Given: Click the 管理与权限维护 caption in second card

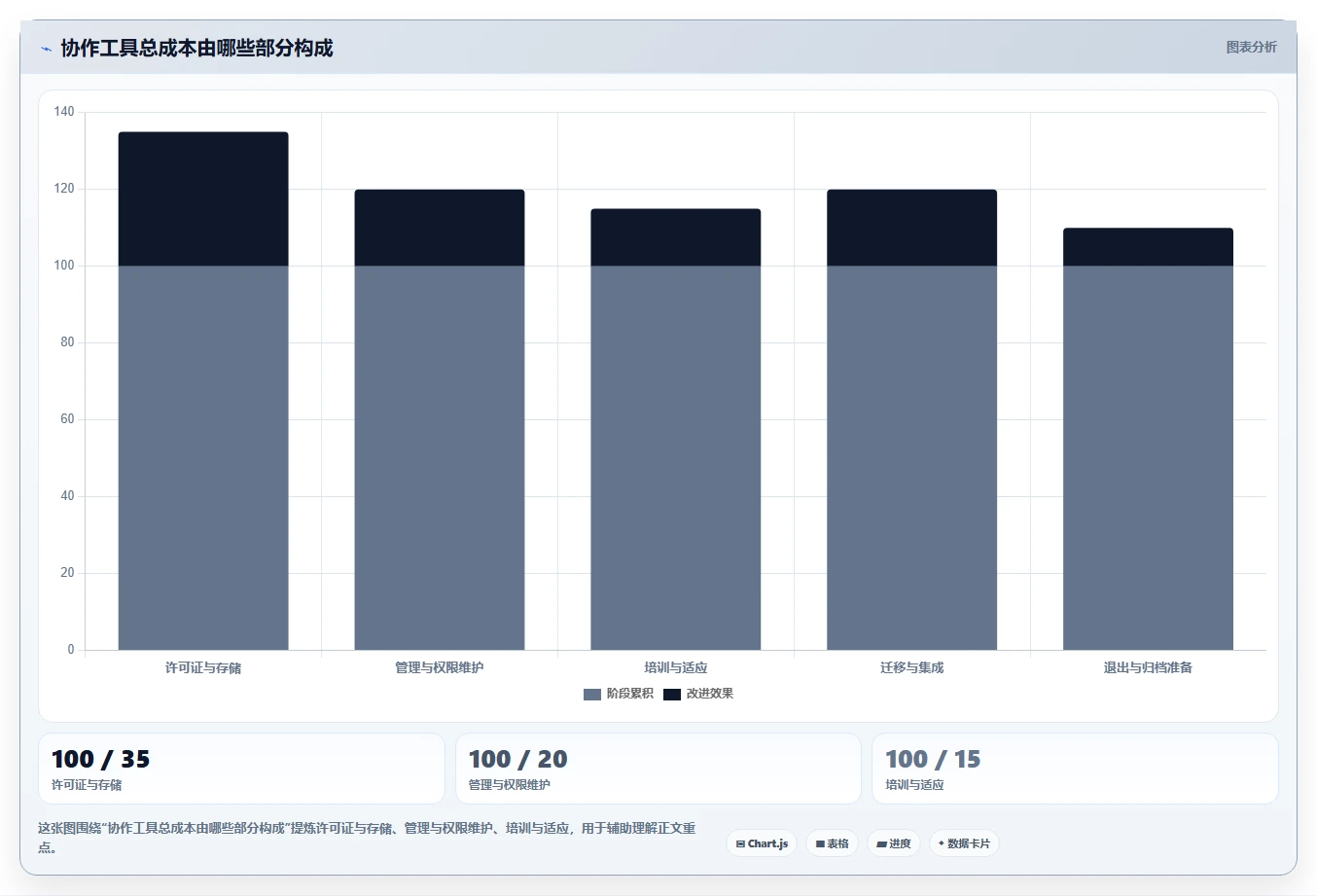Looking at the screenshot, I should click(510, 785).
